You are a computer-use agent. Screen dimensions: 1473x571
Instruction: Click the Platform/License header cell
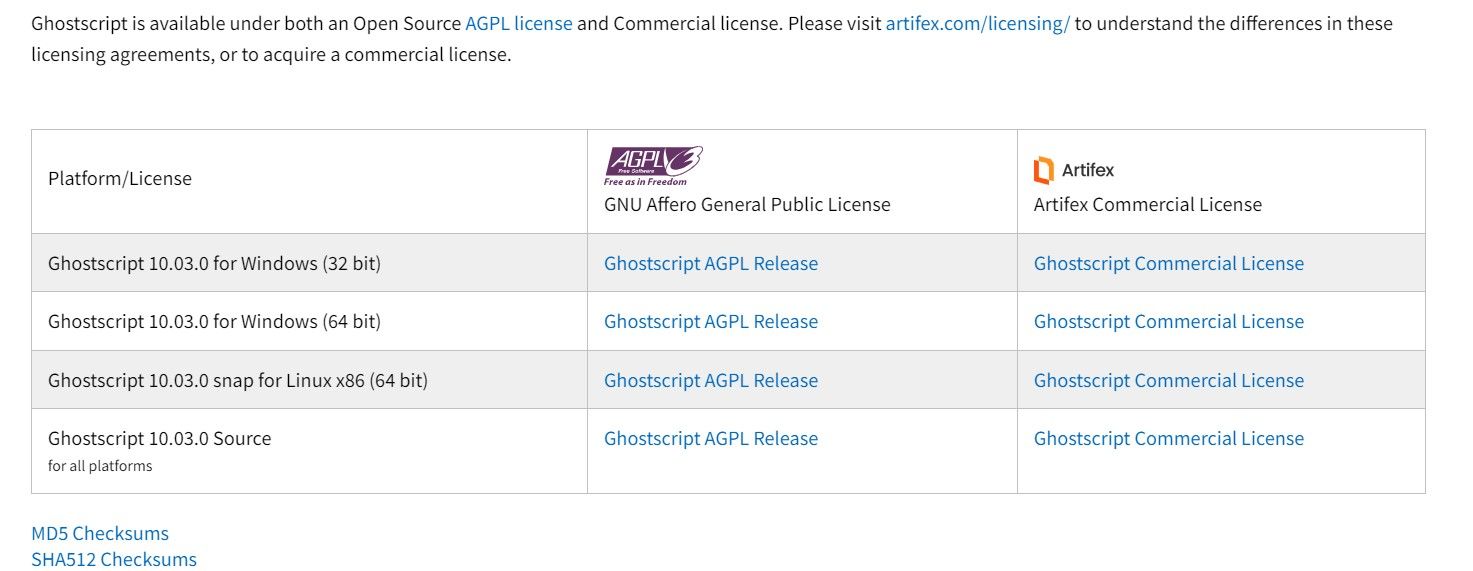coord(120,179)
